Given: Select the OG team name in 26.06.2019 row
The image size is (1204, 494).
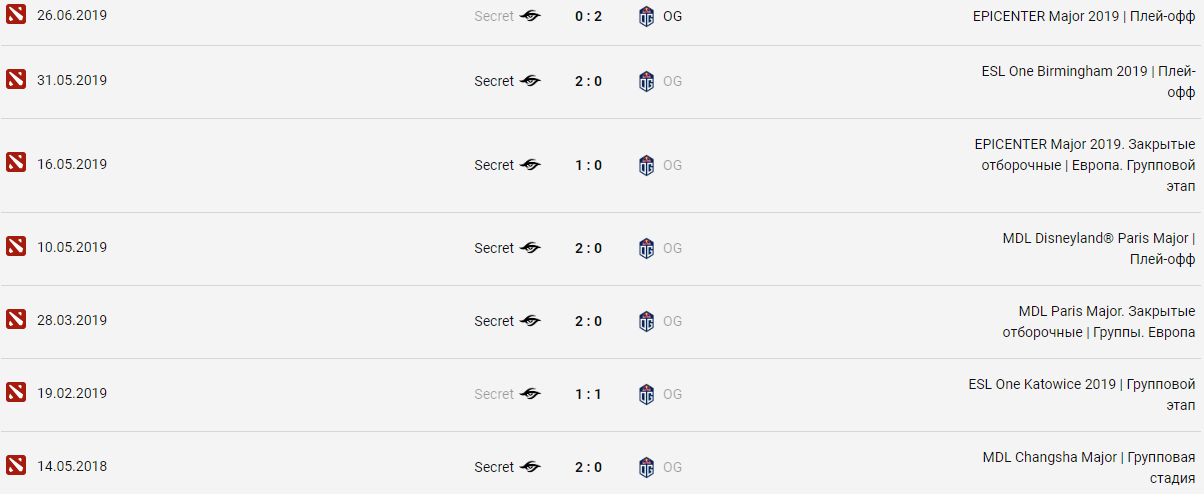Looking at the screenshot, I should [673, 16].
